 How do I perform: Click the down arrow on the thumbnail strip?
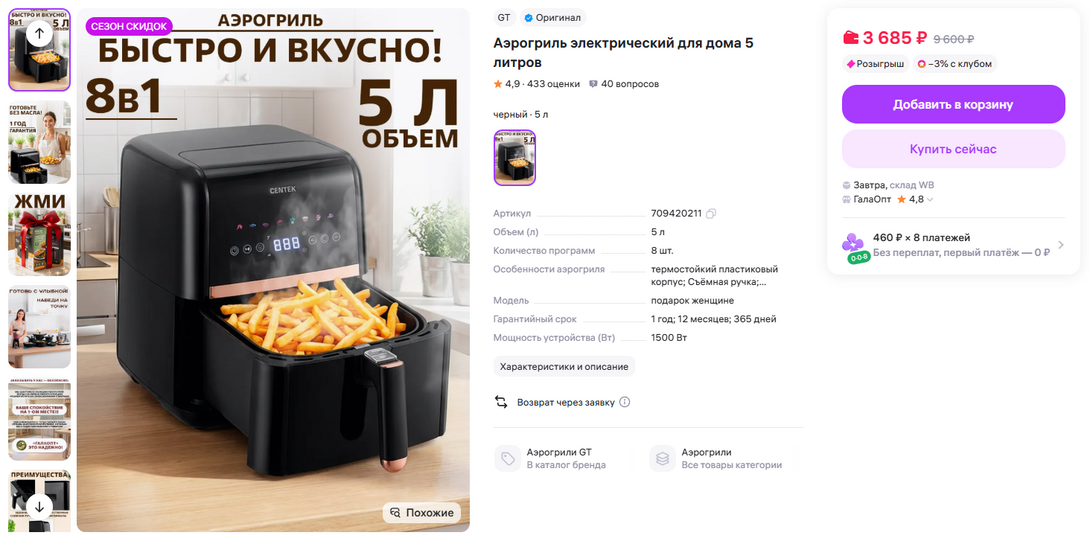(39, 506)
